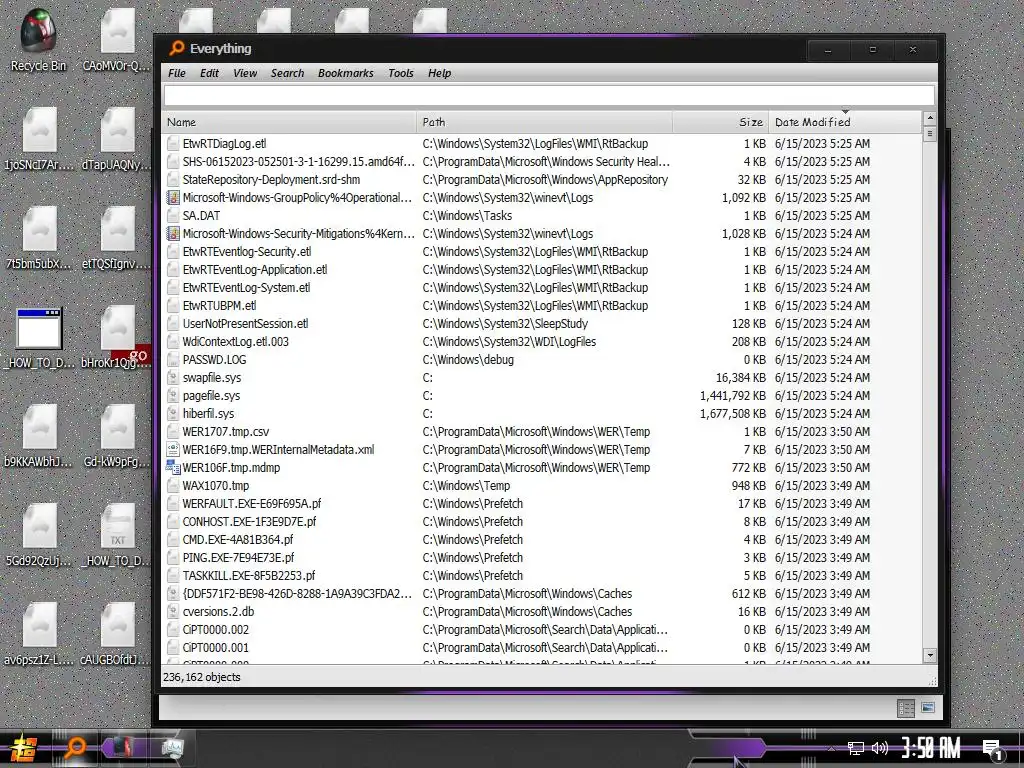Select desktop file 7t5bm5ubX...

point(39,238)
